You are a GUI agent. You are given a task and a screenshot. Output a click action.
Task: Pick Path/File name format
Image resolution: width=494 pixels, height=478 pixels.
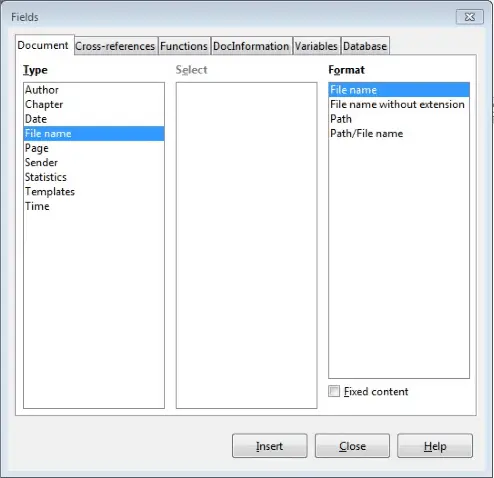pos(399,133)
